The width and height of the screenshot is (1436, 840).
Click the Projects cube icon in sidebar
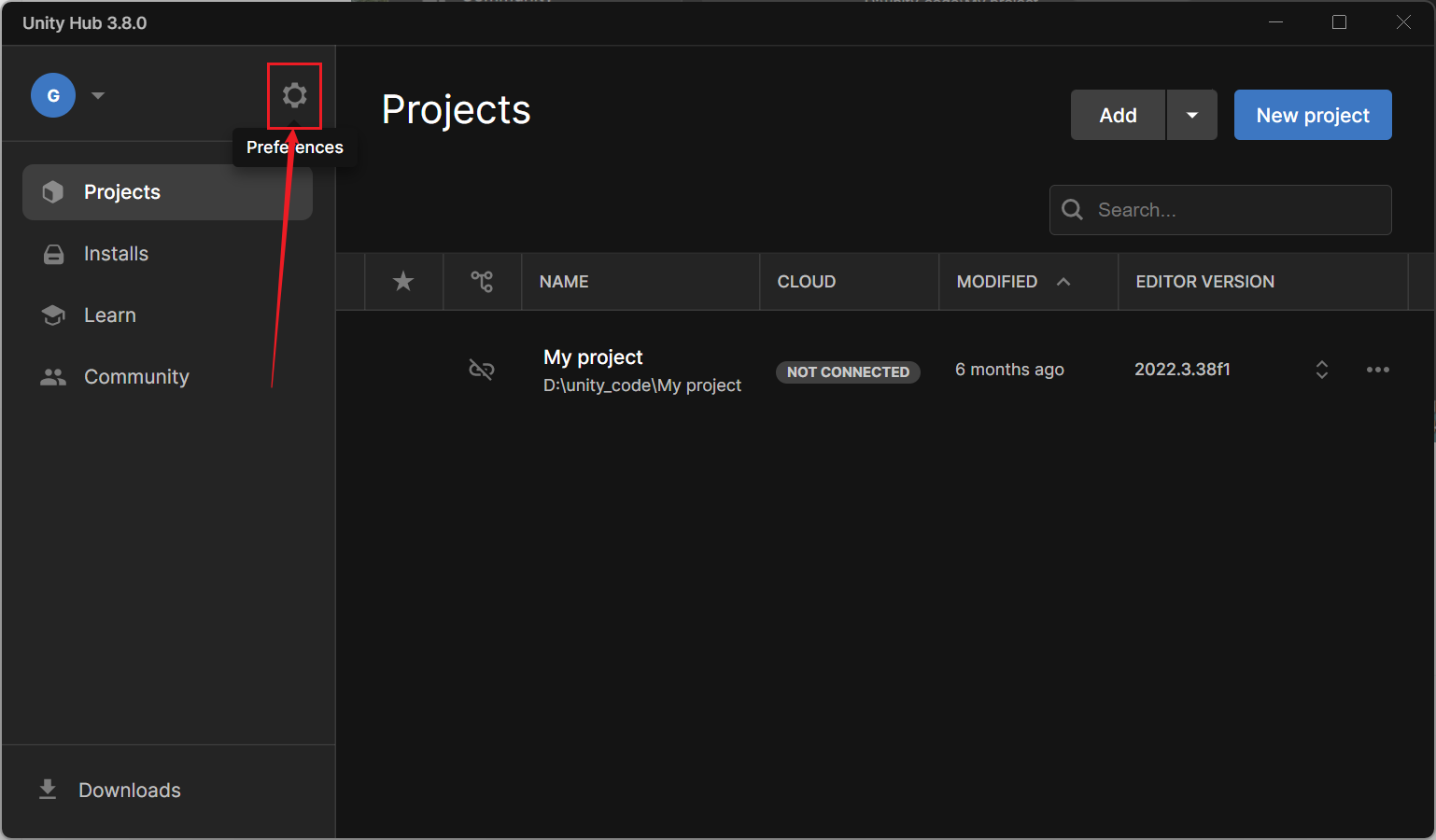(x=53, y=192)
